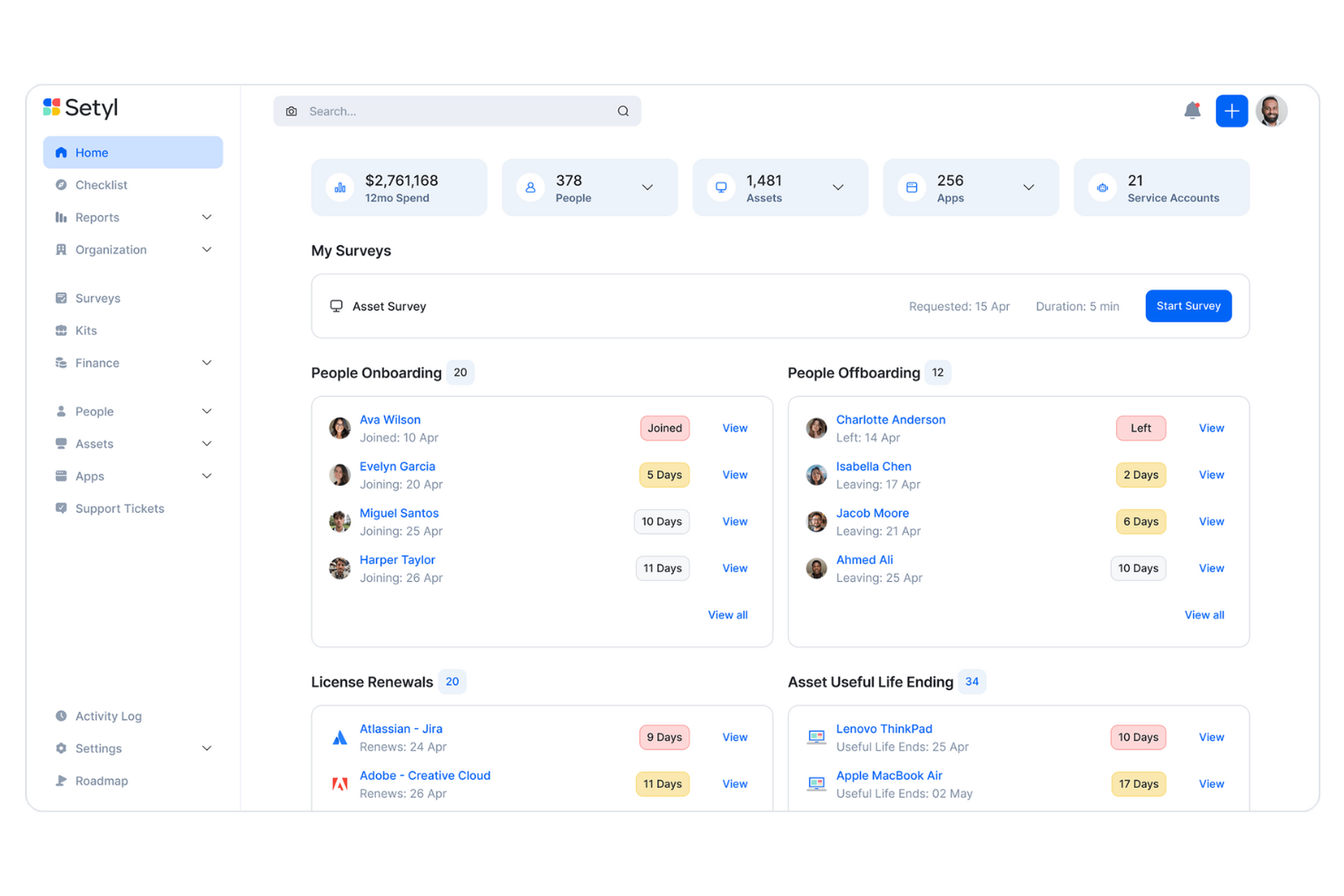Open the profile avatar menu
The height and width of the screenshot is (896, 1344).
click(x=1271, y=110)
